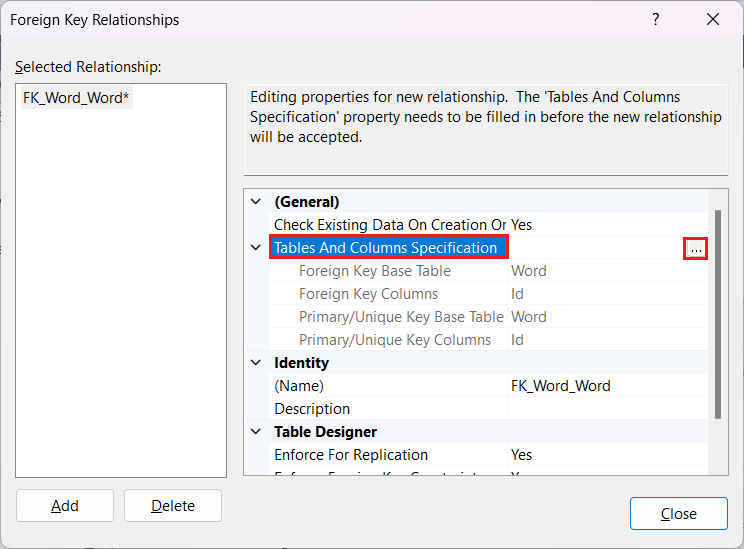Open the Tables And Columns Specification ellipsis button
This screenshot has width=744, height=549.
point(696,249)
